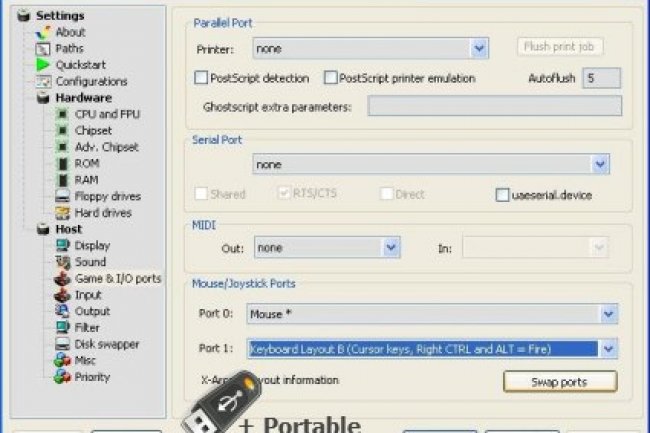This screenshot has width=650, height=433.
Task: Toggle PostScript printer emulation checkbox
Action: 331,78
